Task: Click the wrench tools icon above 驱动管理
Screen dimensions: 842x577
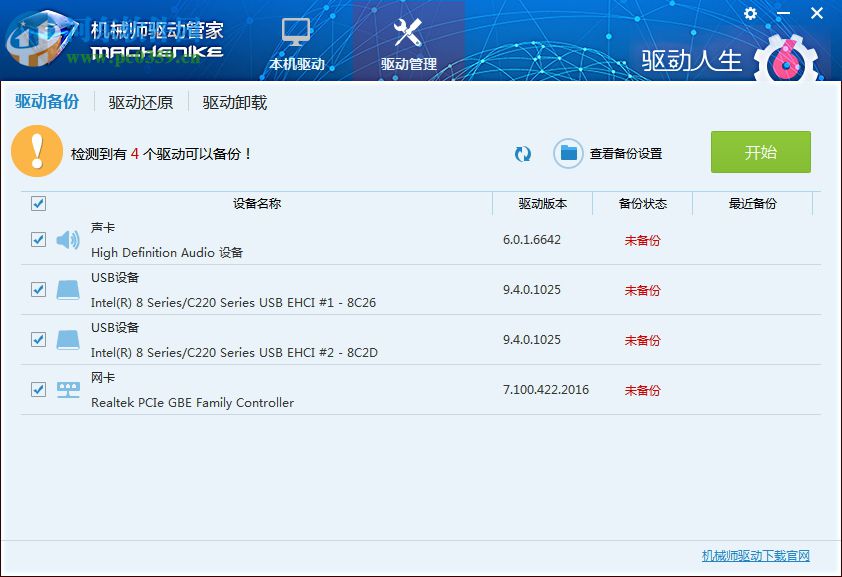Action: (410, 32)
